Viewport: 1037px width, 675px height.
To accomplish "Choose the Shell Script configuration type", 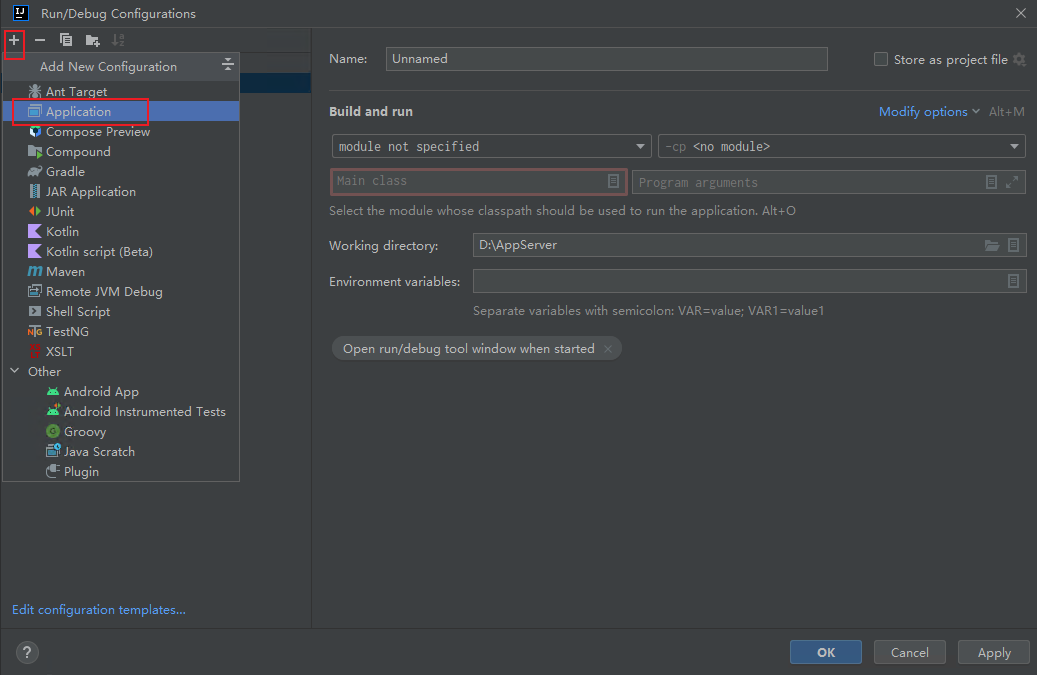I will (121, 311).
